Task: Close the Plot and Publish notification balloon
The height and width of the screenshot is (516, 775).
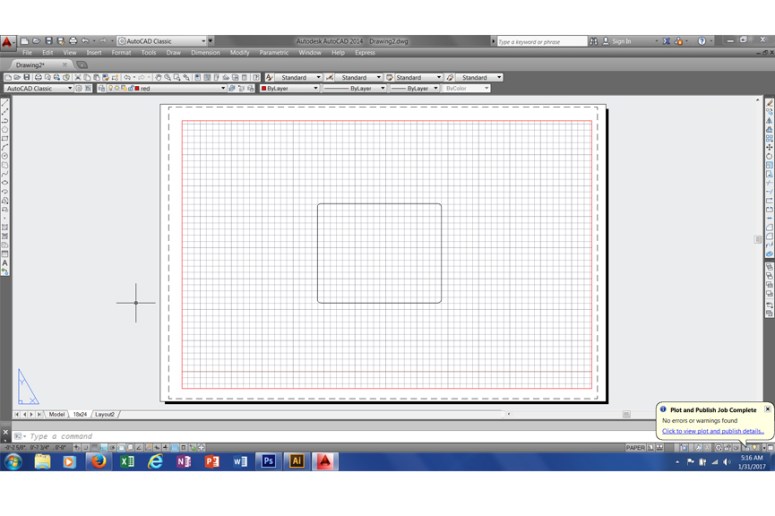Action: click(767, 409)
